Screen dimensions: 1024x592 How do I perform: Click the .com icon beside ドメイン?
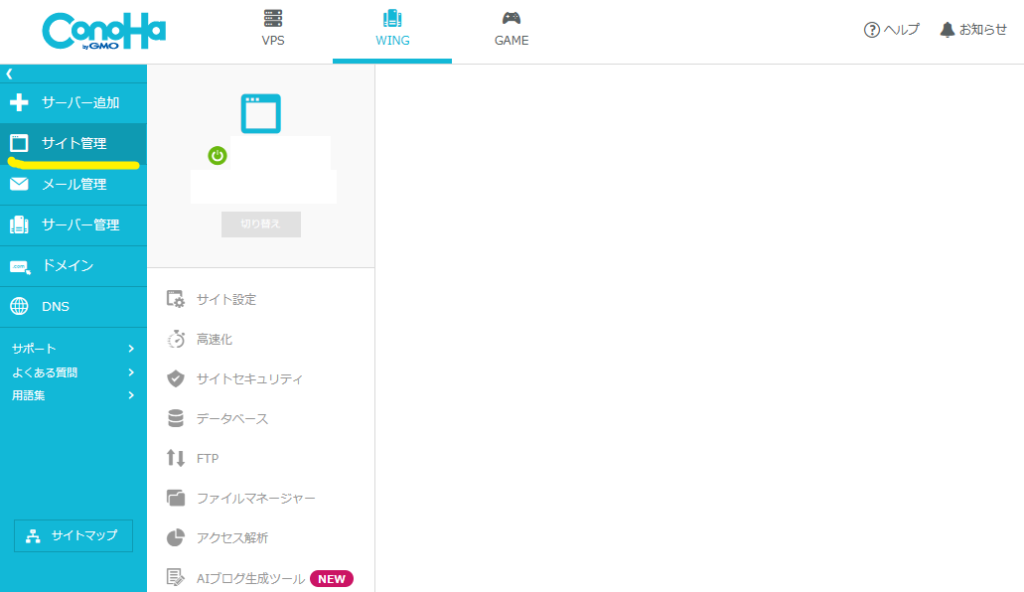pos(20,267)
